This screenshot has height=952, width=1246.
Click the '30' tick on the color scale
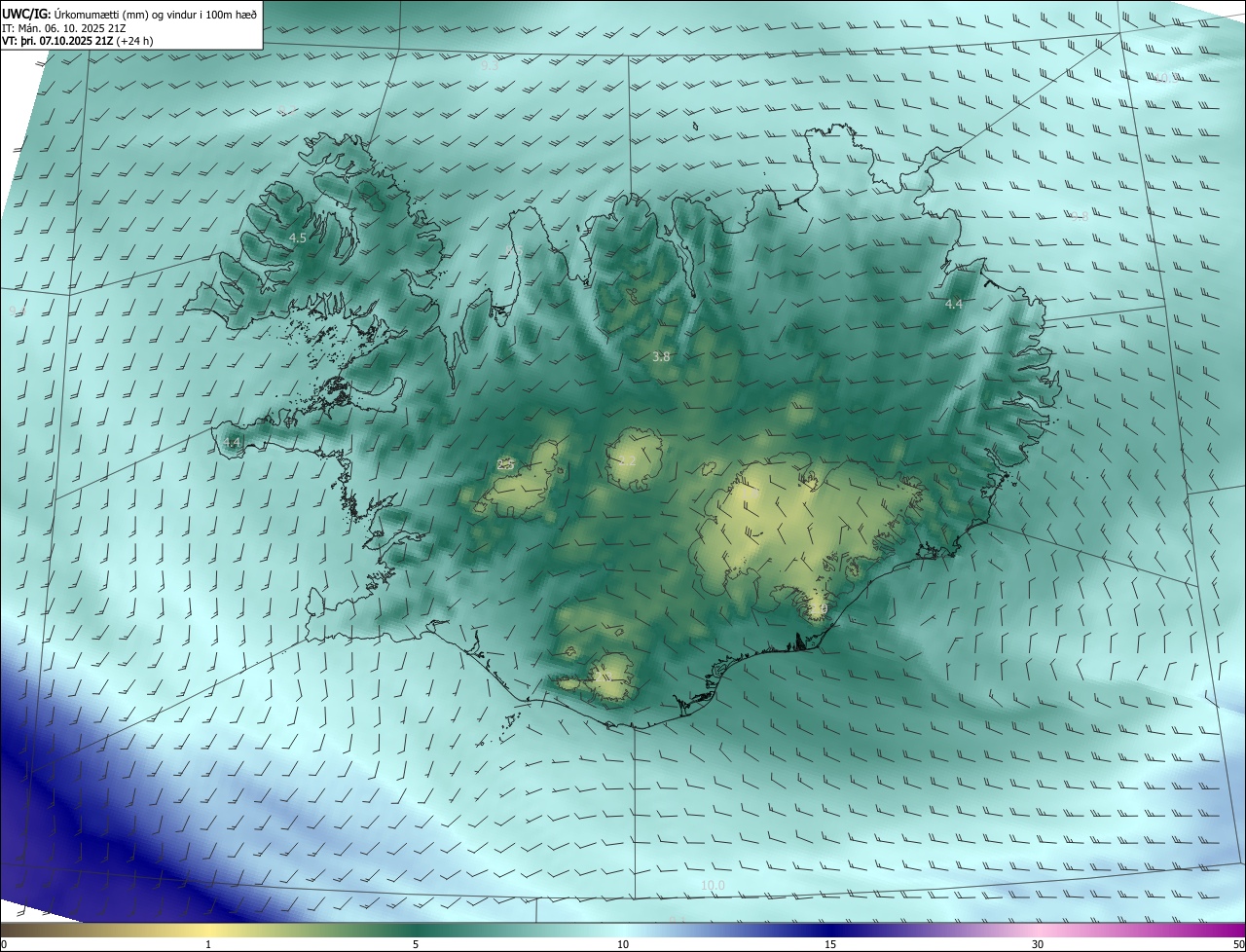[1038, 944]
